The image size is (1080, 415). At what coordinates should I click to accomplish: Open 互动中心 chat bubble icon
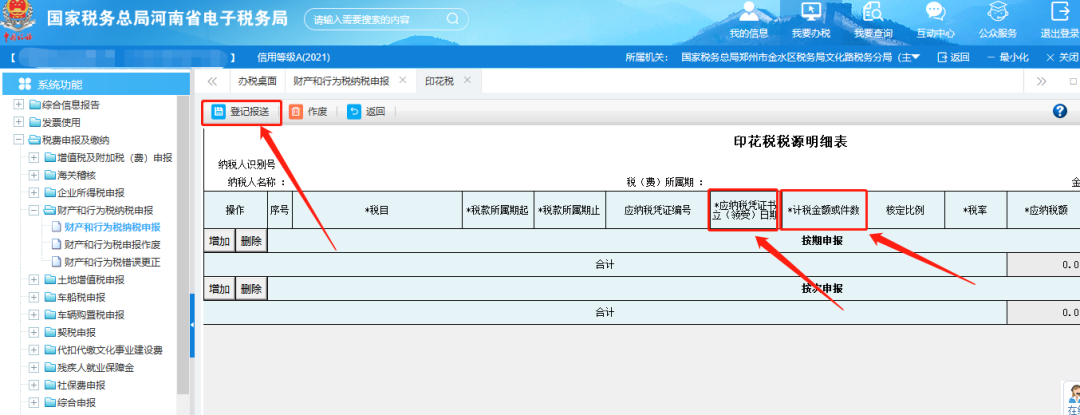[x=935, y=13]
